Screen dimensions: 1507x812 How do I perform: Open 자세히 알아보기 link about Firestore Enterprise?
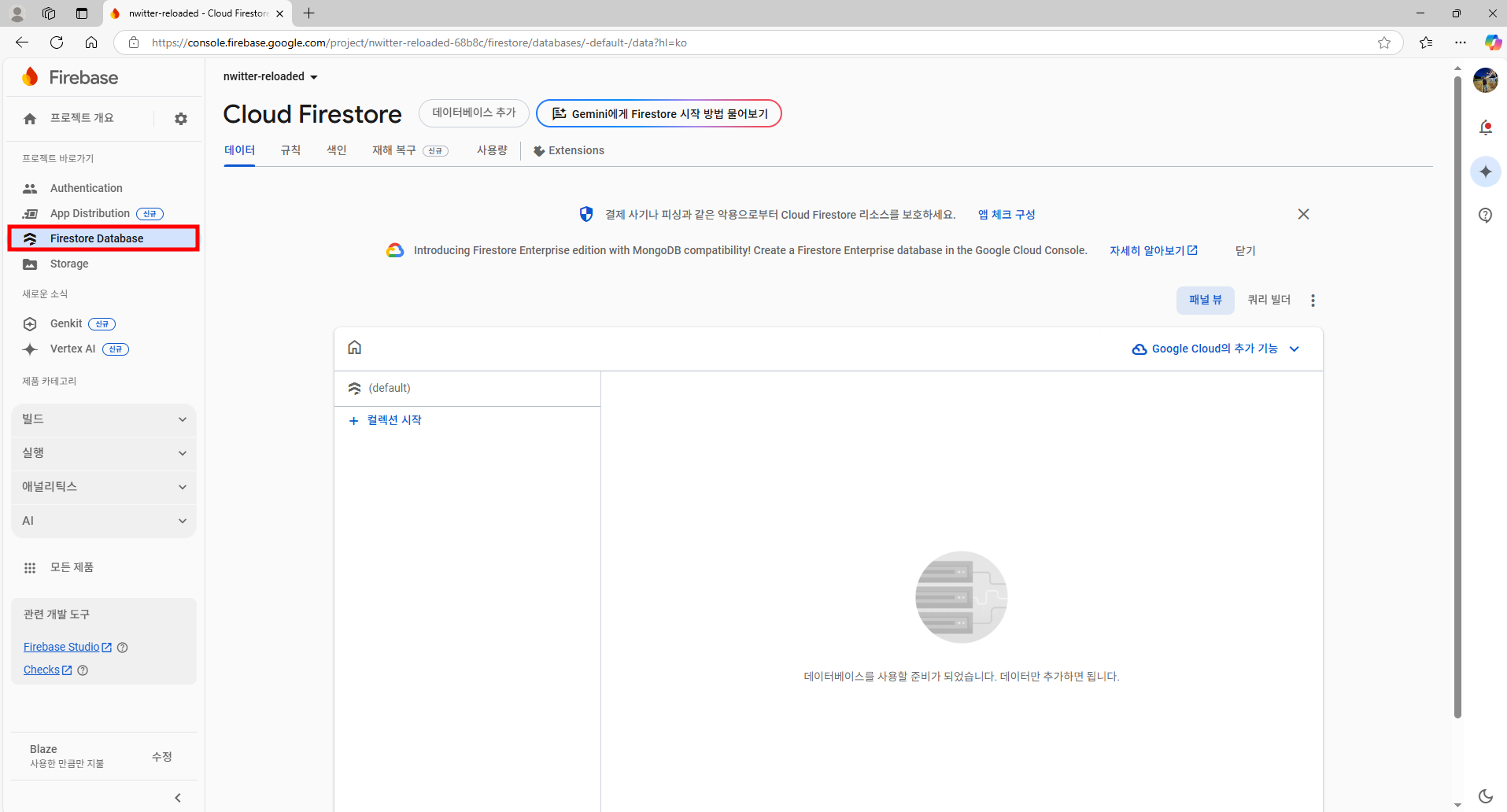[x=1153, y=250]
